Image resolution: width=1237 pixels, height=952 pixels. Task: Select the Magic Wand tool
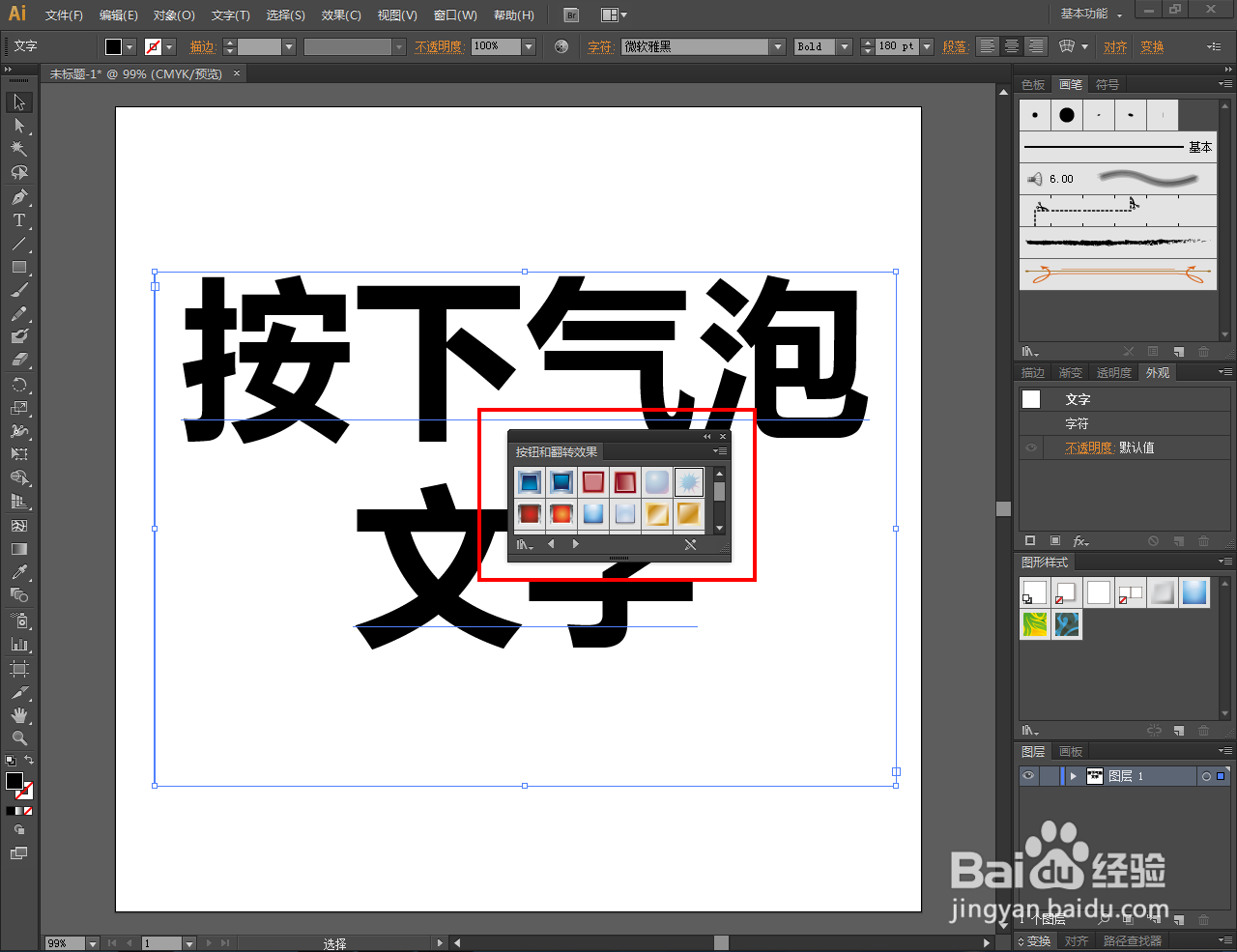point(19,149)
